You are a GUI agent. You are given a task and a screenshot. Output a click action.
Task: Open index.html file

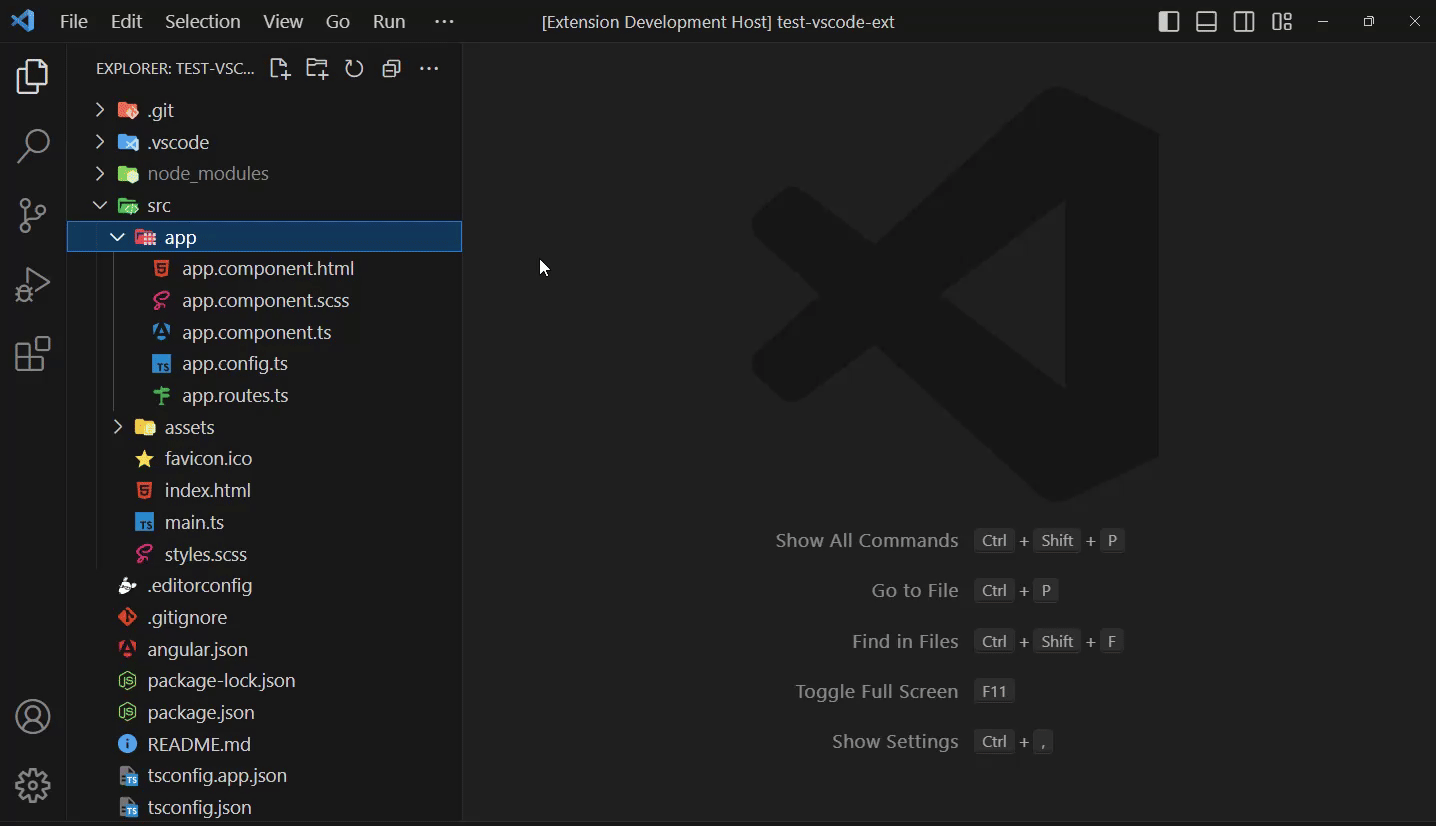(264, 490)
